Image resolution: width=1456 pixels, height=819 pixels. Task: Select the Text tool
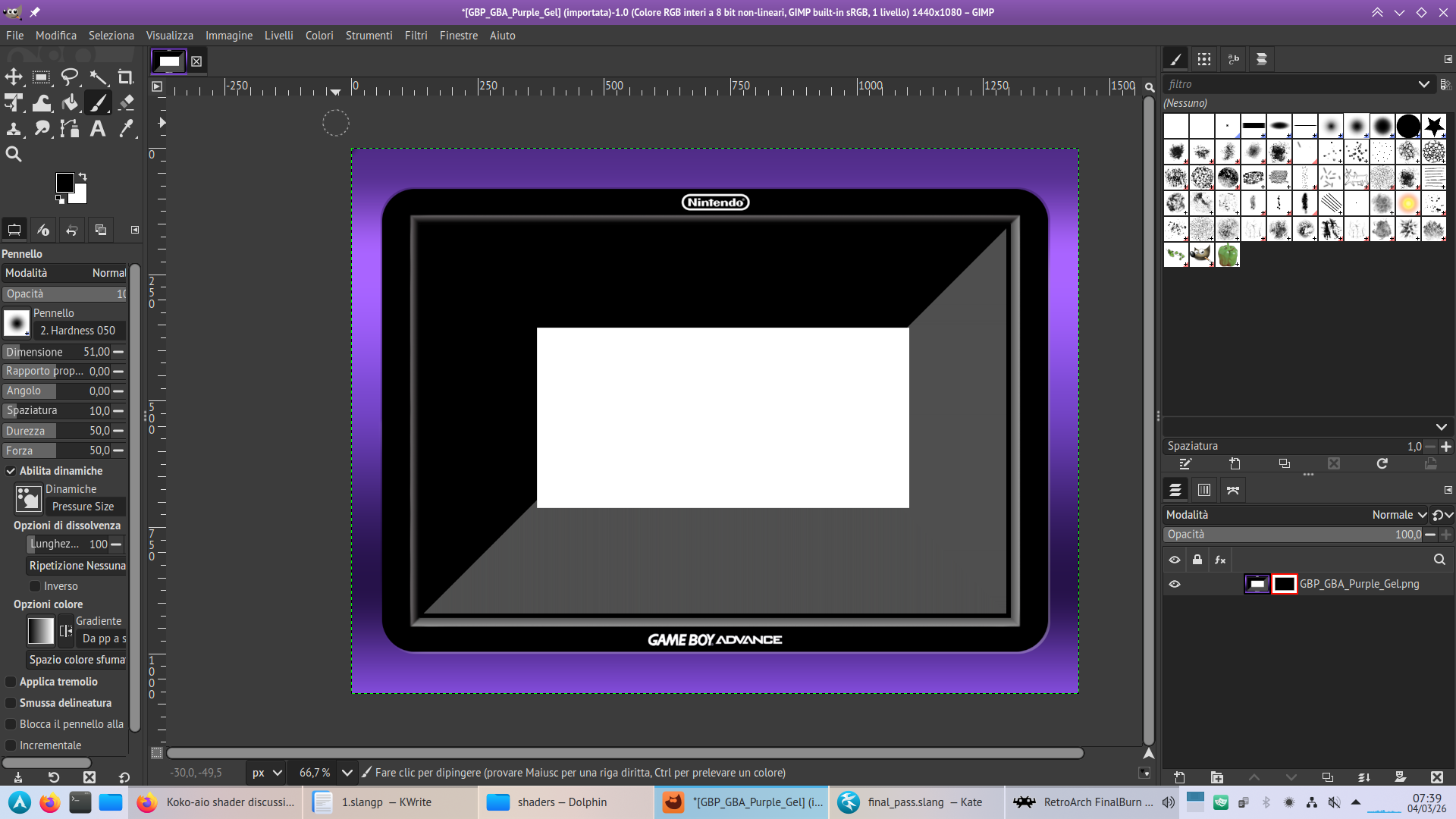[98, 128]
